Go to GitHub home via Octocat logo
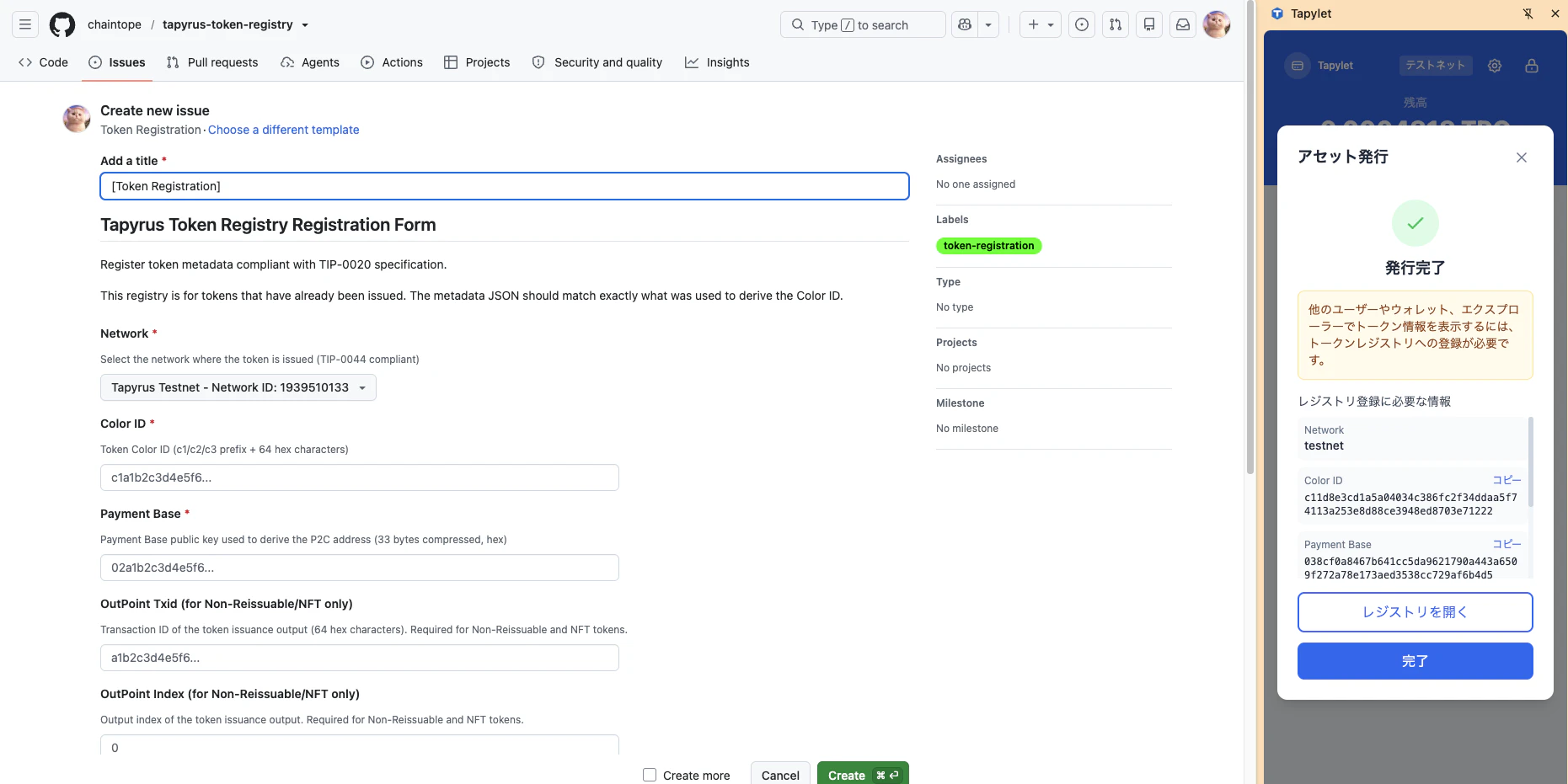 coord(62,24)
